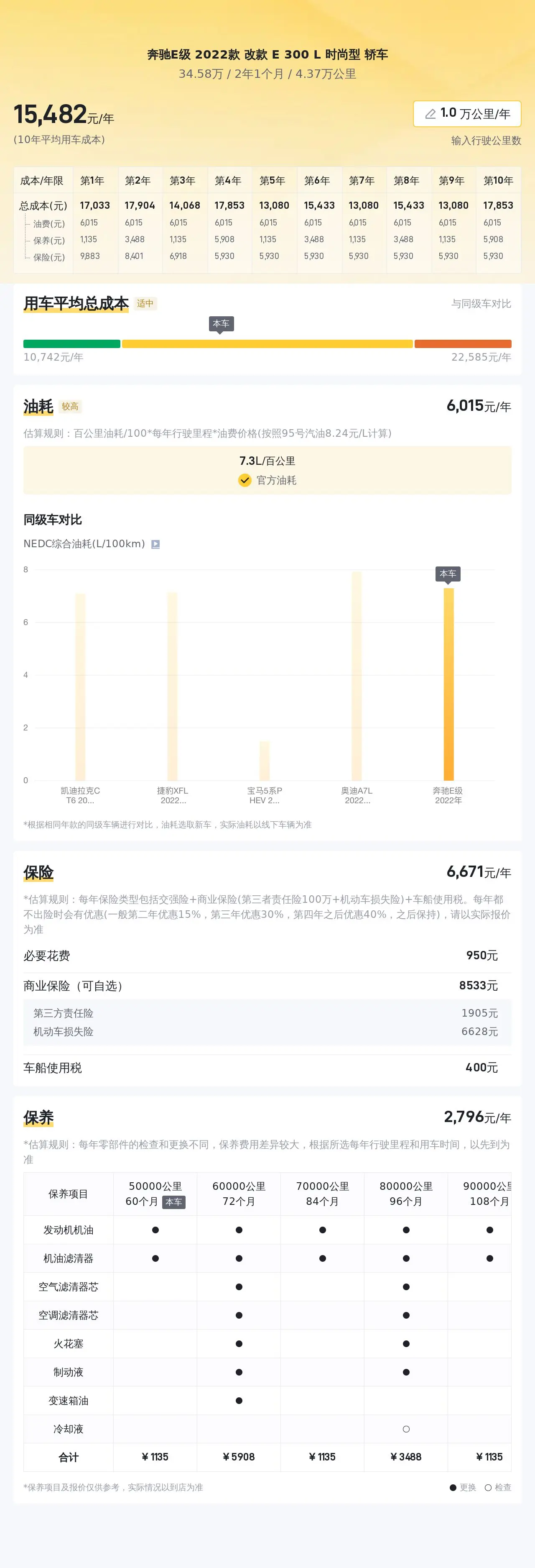Tap the 变速箱油 replace dot at 60000公里
Image resolution: width=535 pixels, height=1568 pixels.
(239, 1400)
